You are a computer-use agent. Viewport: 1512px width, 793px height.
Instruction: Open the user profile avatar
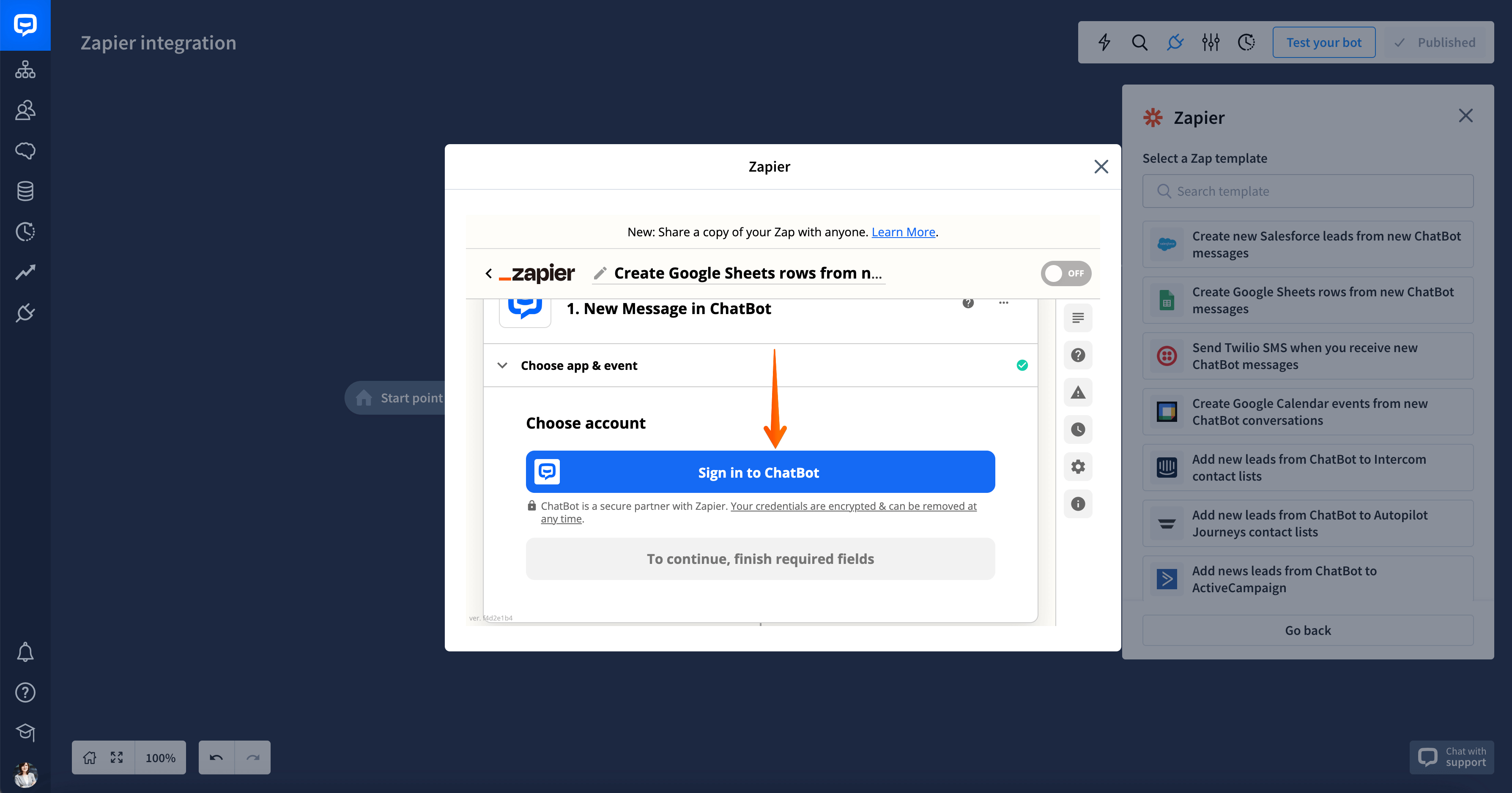coord(25,775)
